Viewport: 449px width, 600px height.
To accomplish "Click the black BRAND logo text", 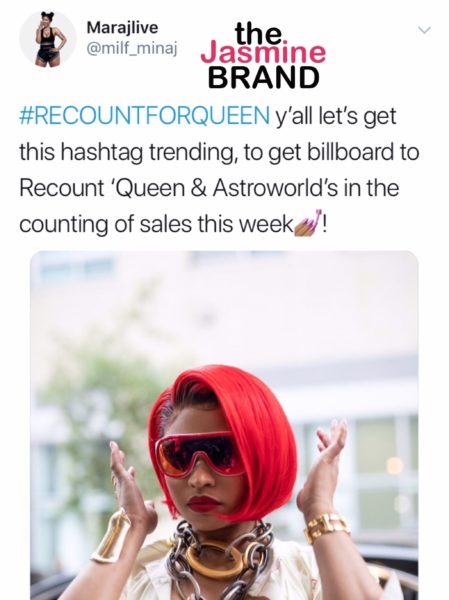I will point(263,78).
